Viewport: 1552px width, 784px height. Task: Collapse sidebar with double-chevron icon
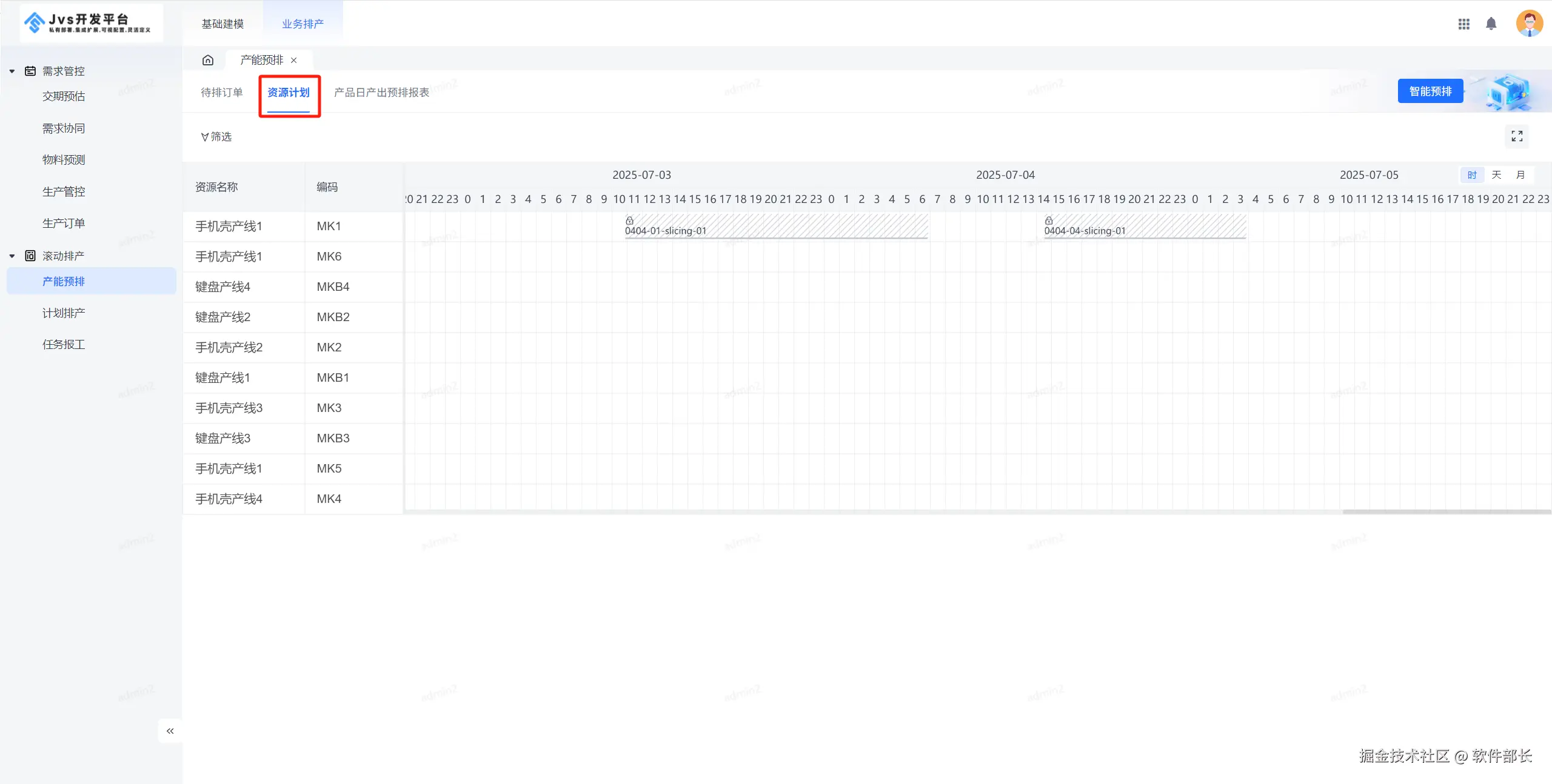[170, 731]
